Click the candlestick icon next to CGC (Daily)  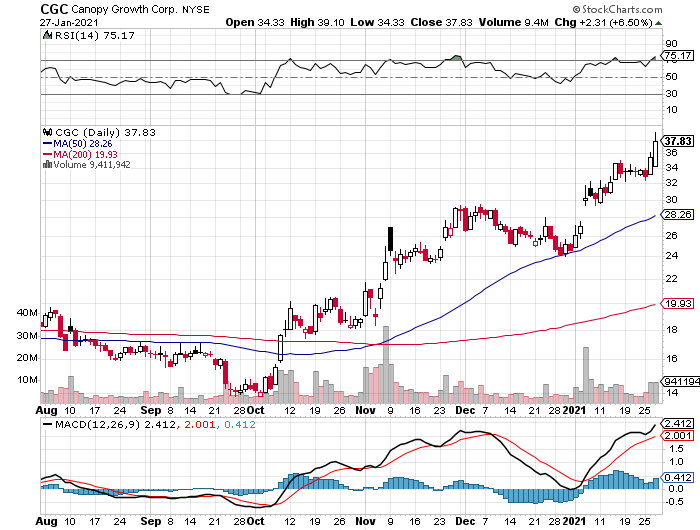[47, 132]
